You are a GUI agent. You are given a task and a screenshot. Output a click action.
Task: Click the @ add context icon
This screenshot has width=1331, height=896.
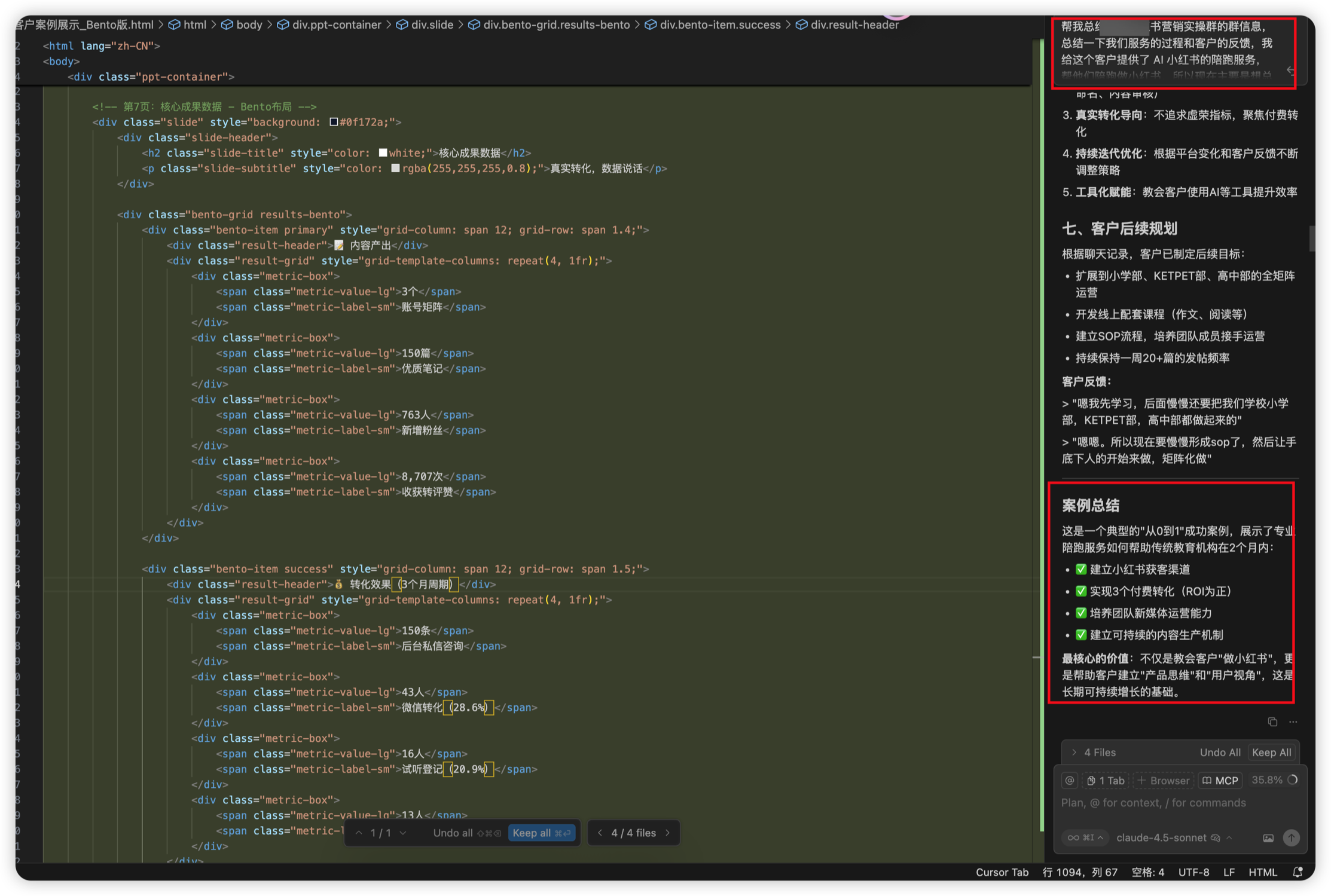tap(1070, 781)
